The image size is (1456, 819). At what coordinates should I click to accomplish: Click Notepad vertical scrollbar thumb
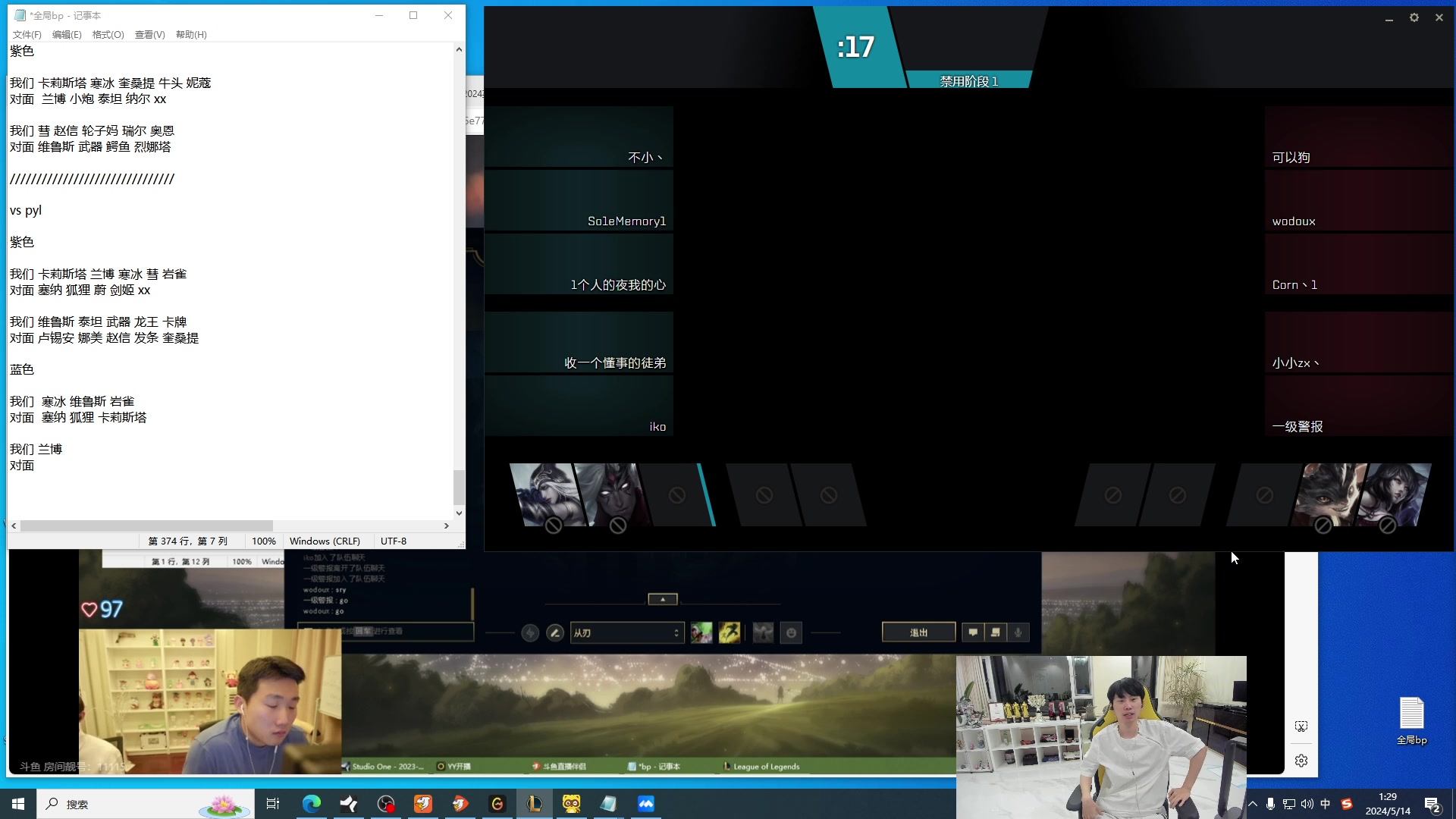click(459, 487)
